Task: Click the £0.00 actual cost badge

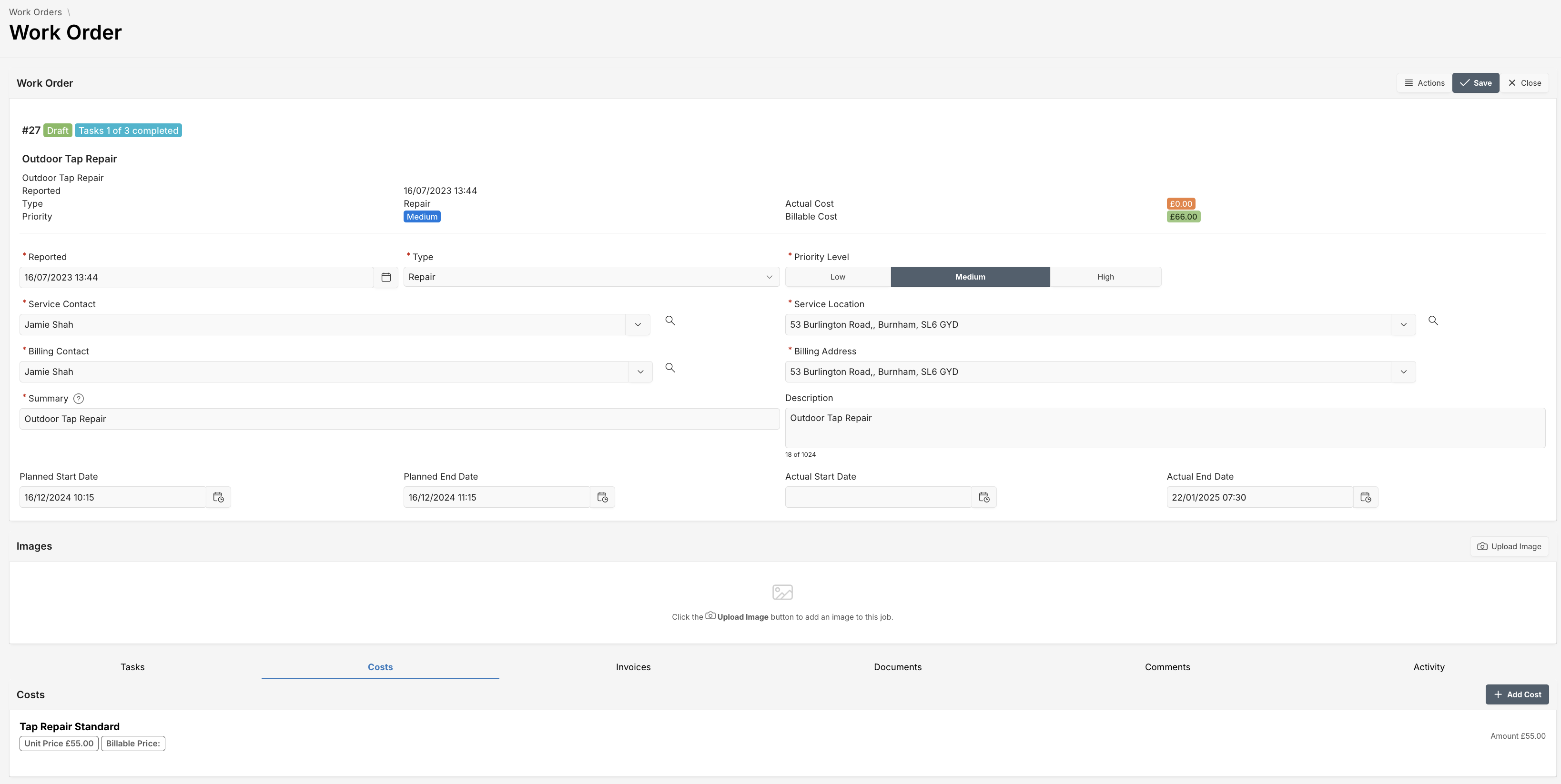Action: (1180, 203)
